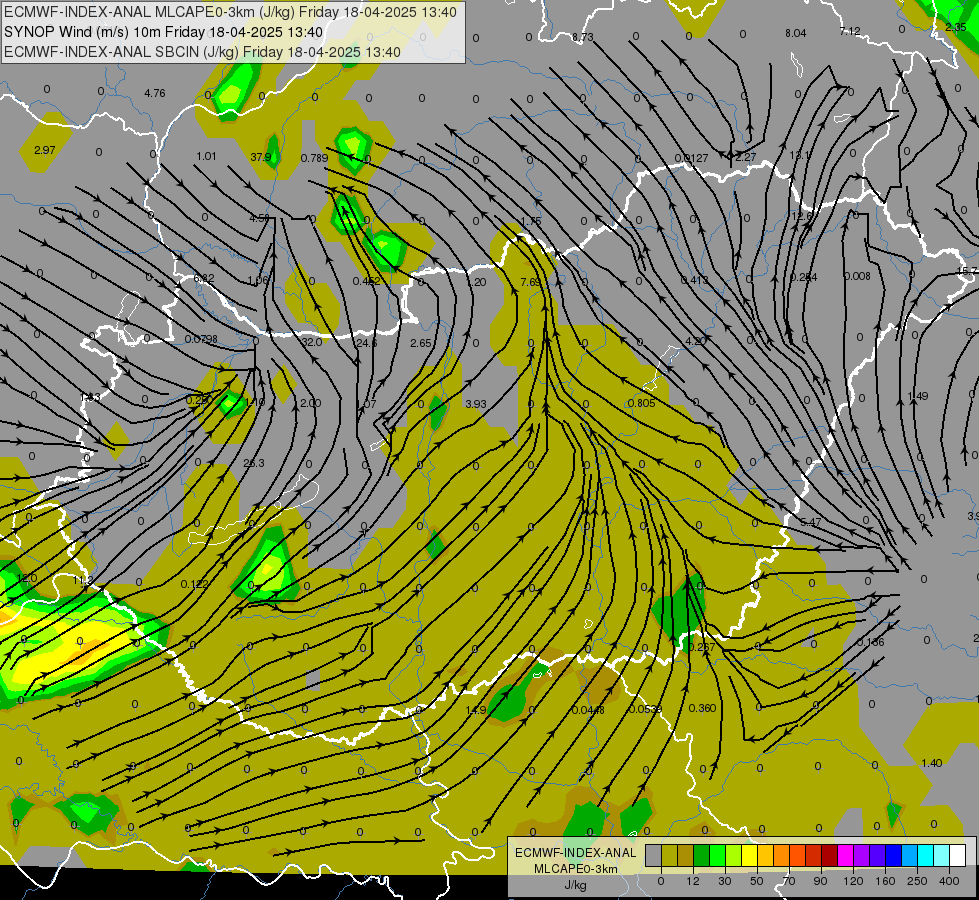
Task: Click the map value 0.257
Action: (701, 647)
